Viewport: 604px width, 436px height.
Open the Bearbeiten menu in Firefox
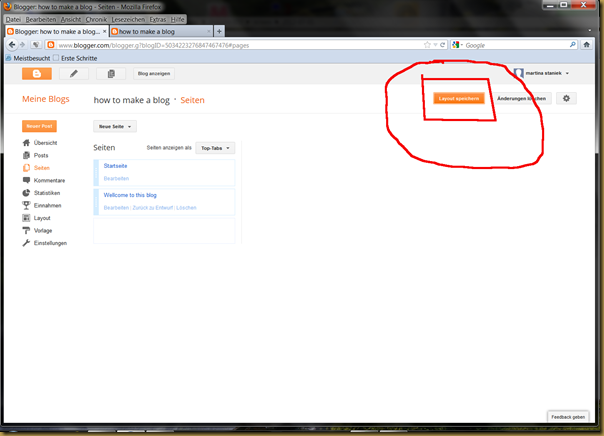41,19
